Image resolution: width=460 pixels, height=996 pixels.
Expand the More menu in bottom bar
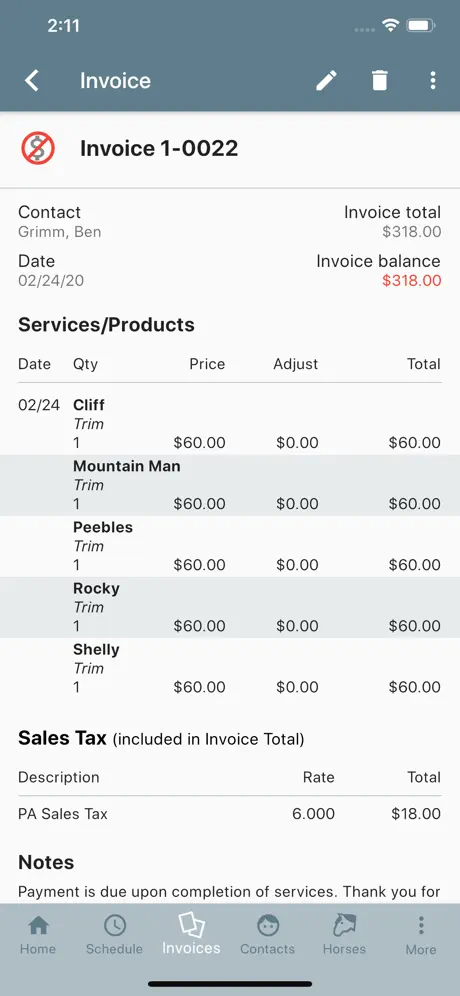coord(421,935)
